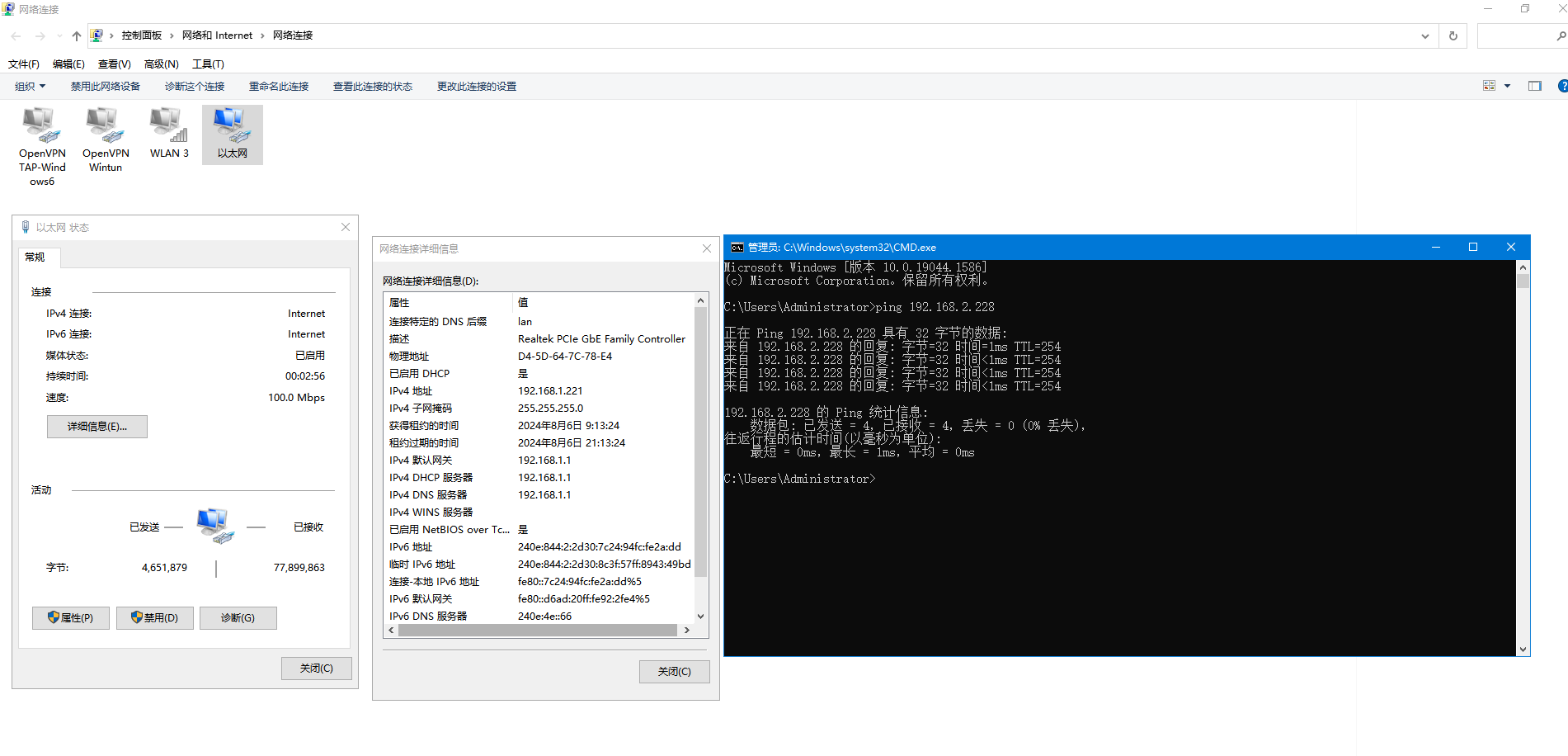Viewport: 1568px width, 756px height.
Task: Click the refresh icon beside address bar
Action: click(1453, 35)
